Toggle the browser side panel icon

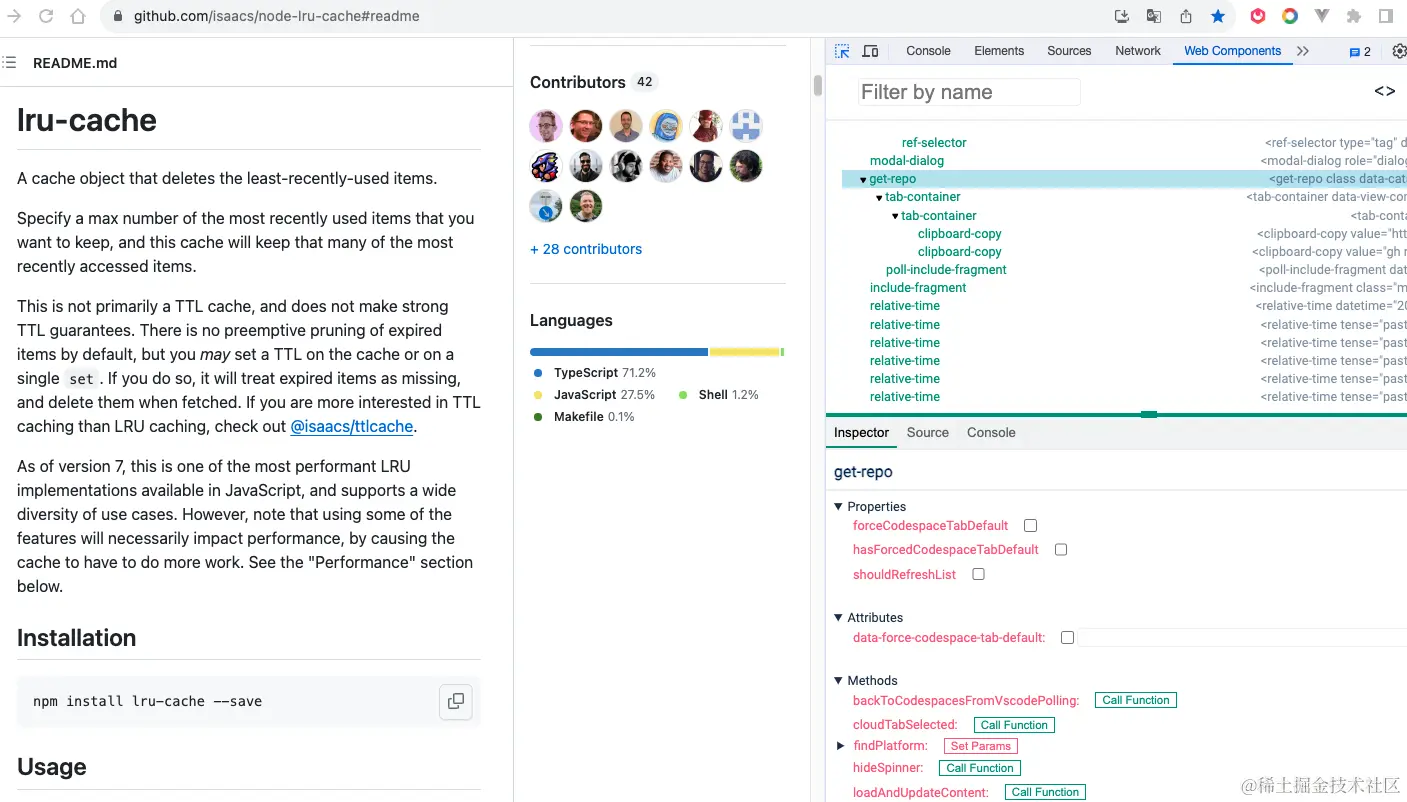[1386, 16]
